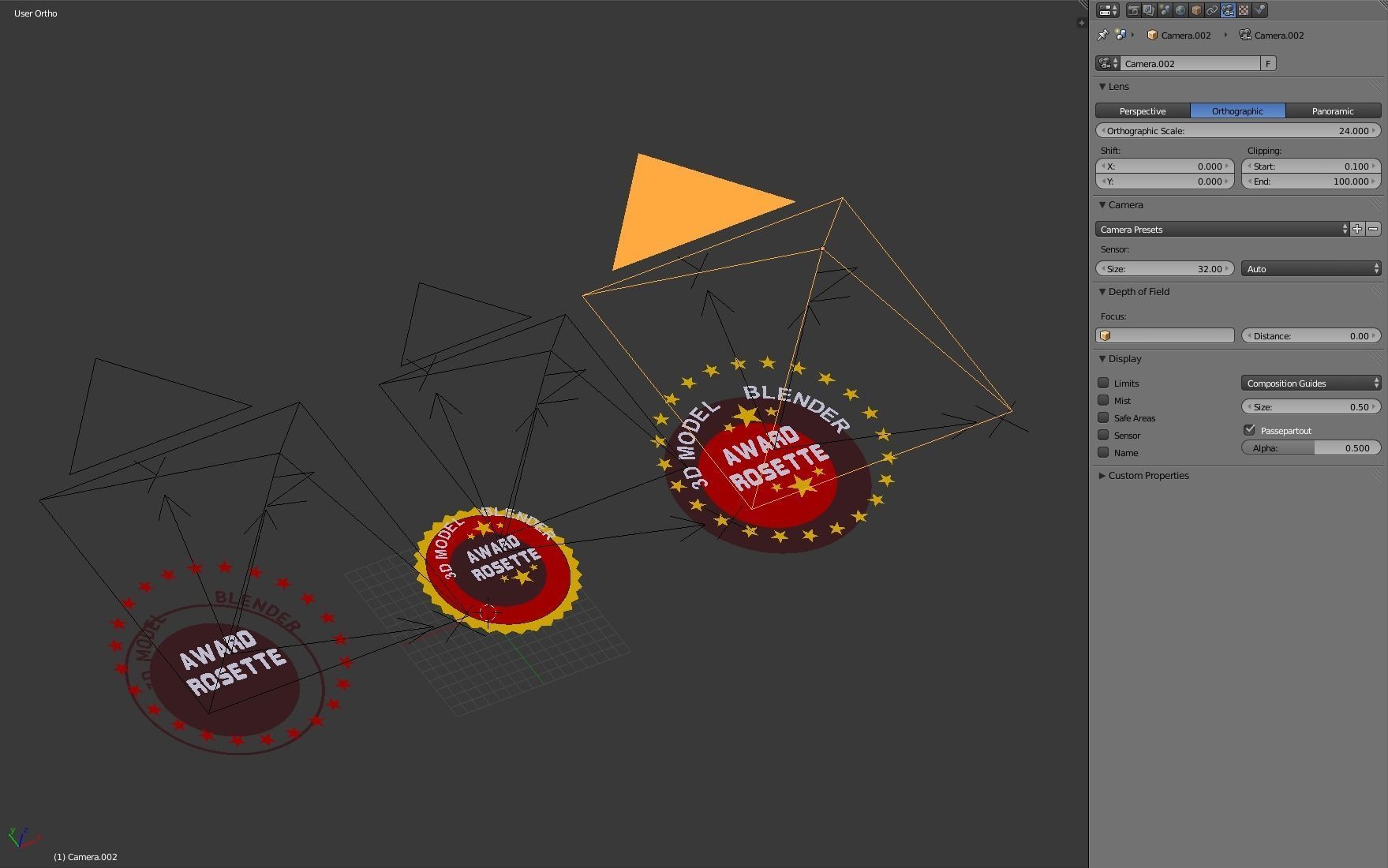
Task: Click the scene icon in the breadcrumb
Action: [1121, 35]
